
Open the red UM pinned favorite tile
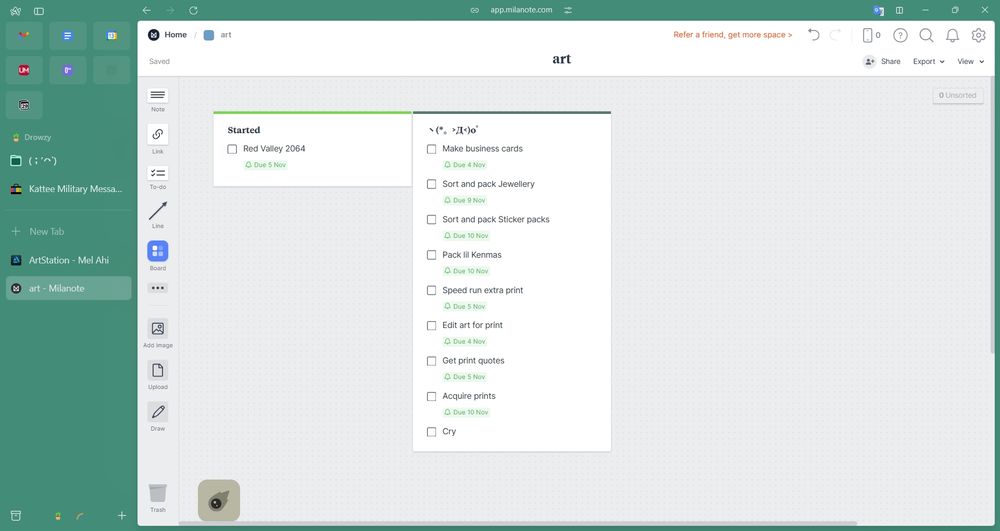click(x=24, y=70)
